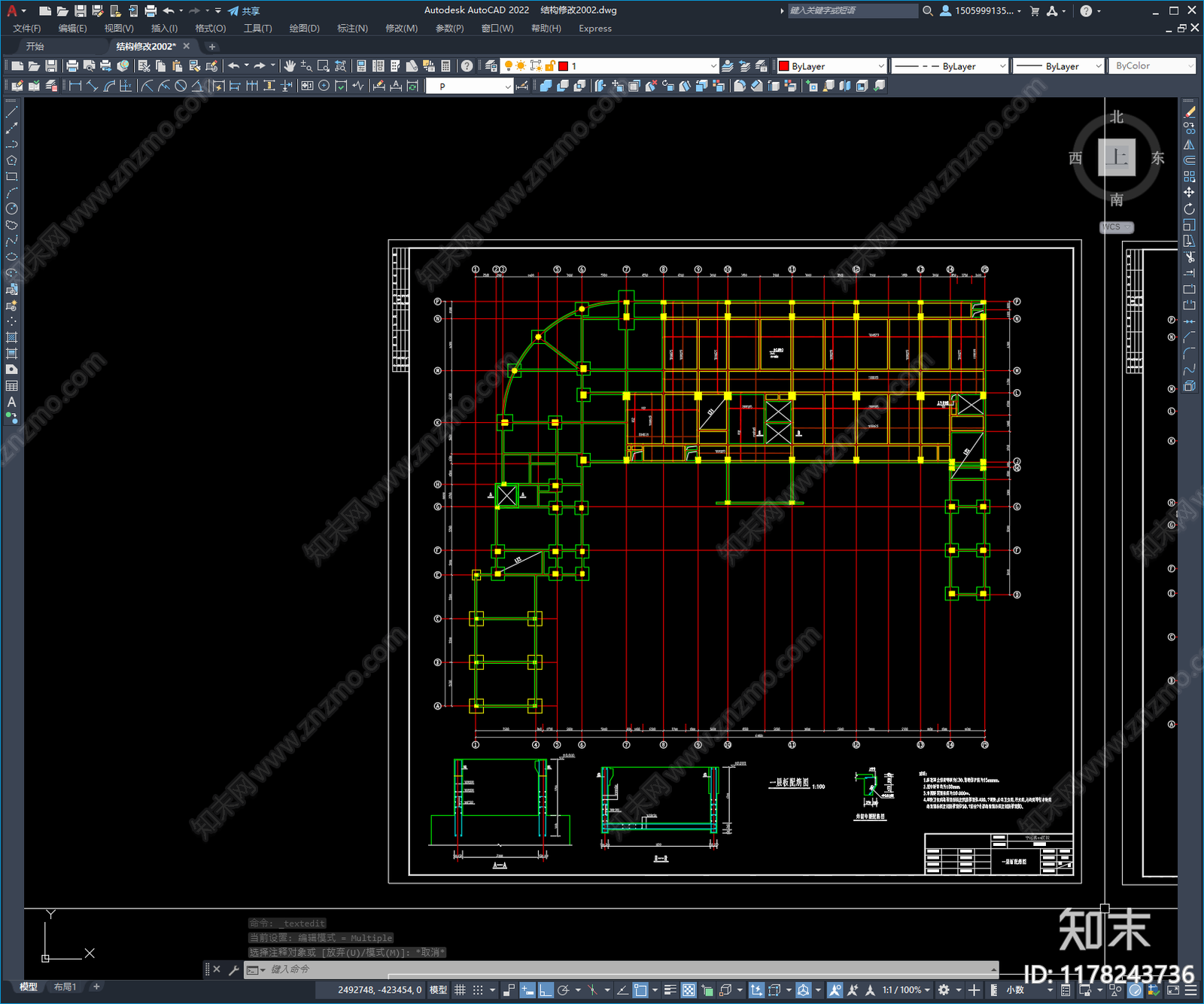Click the Save icon in standard toolbar
This screenshot has height=1004, width=1204.
pos(50,66)
